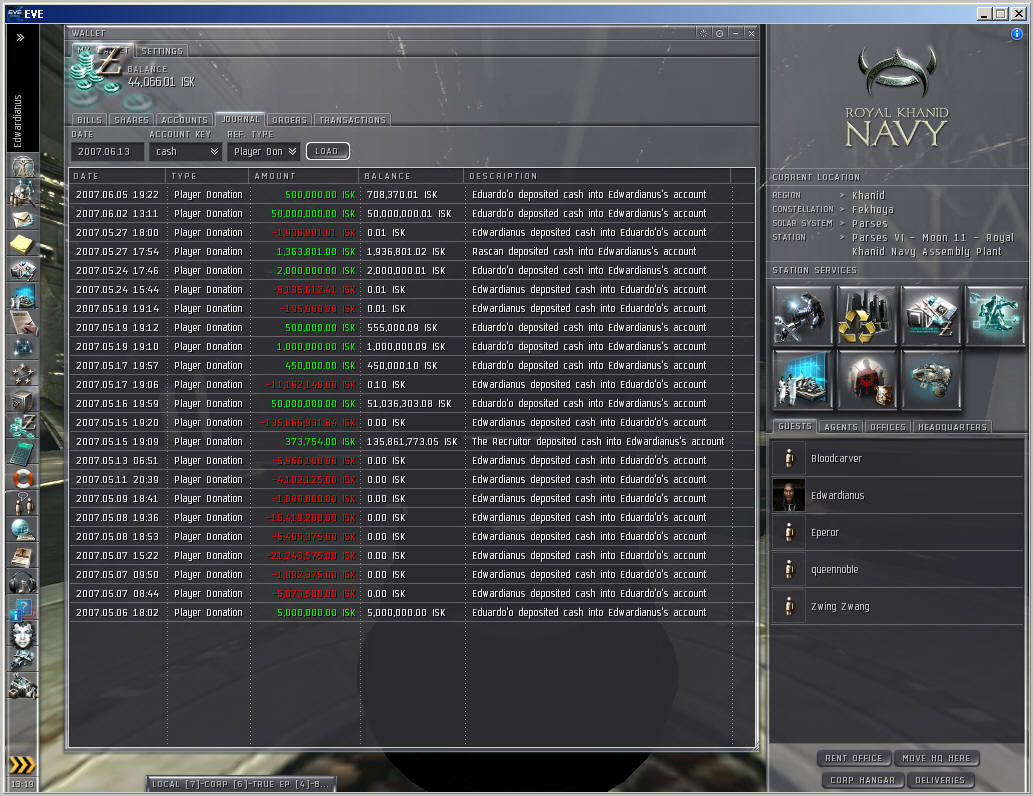The image size is (1033, 796).
Task: Expand sidebar with double-chevron icon
Action: click(20, 38)
